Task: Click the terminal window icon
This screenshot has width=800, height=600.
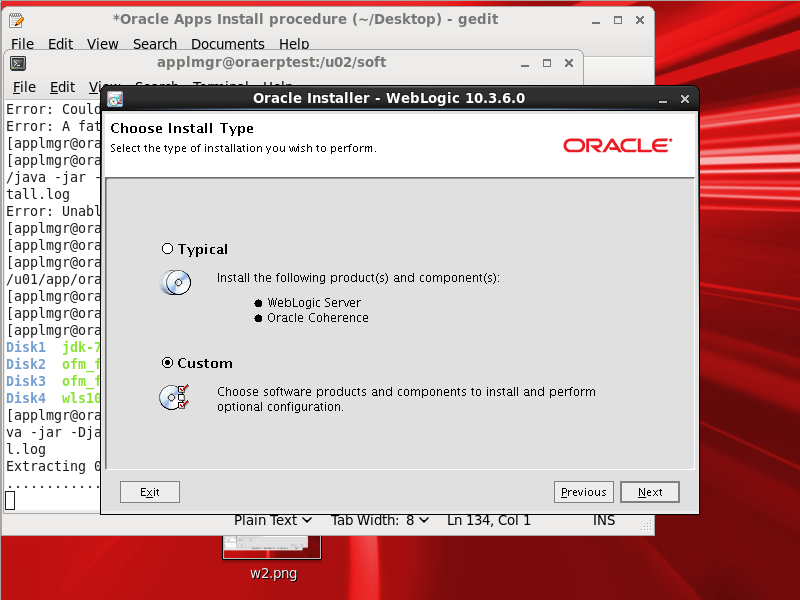Action: tap(18, 63)
